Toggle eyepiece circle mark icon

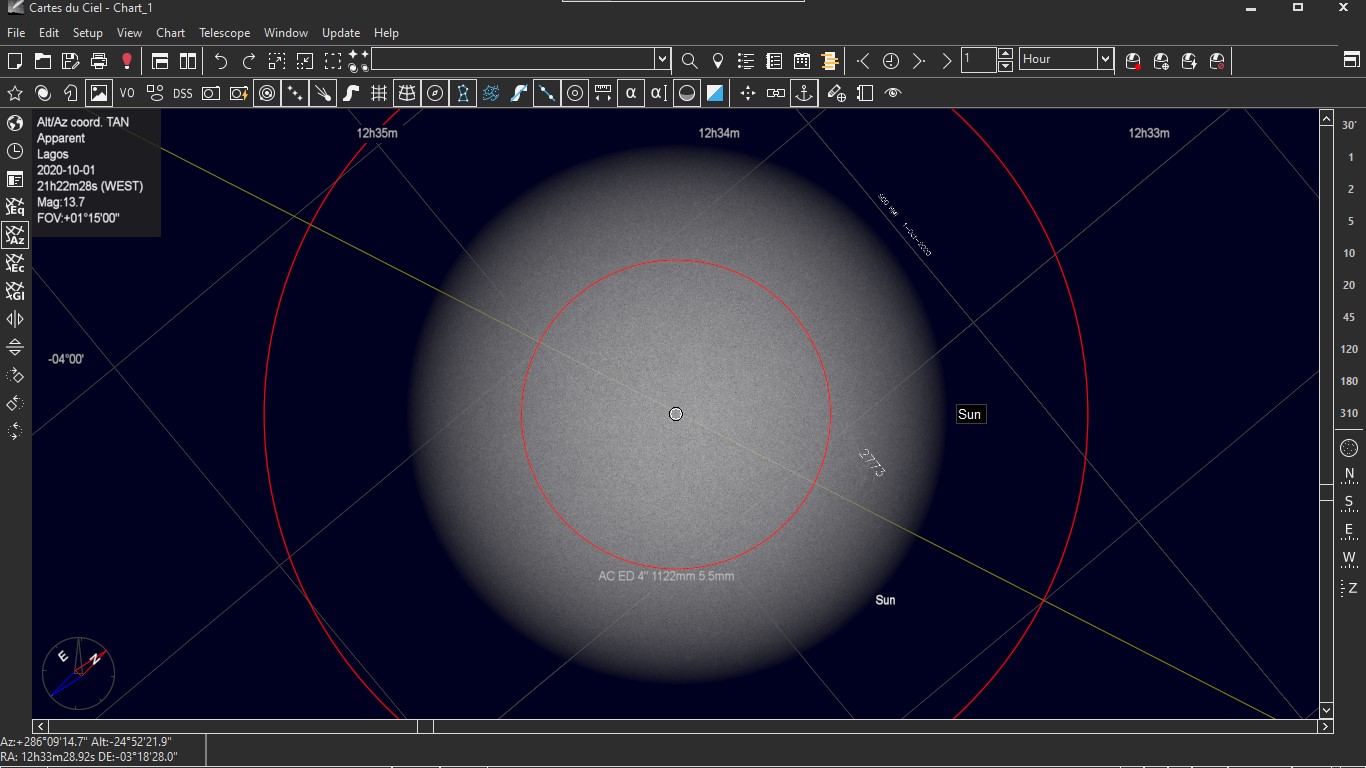[575, 93]
